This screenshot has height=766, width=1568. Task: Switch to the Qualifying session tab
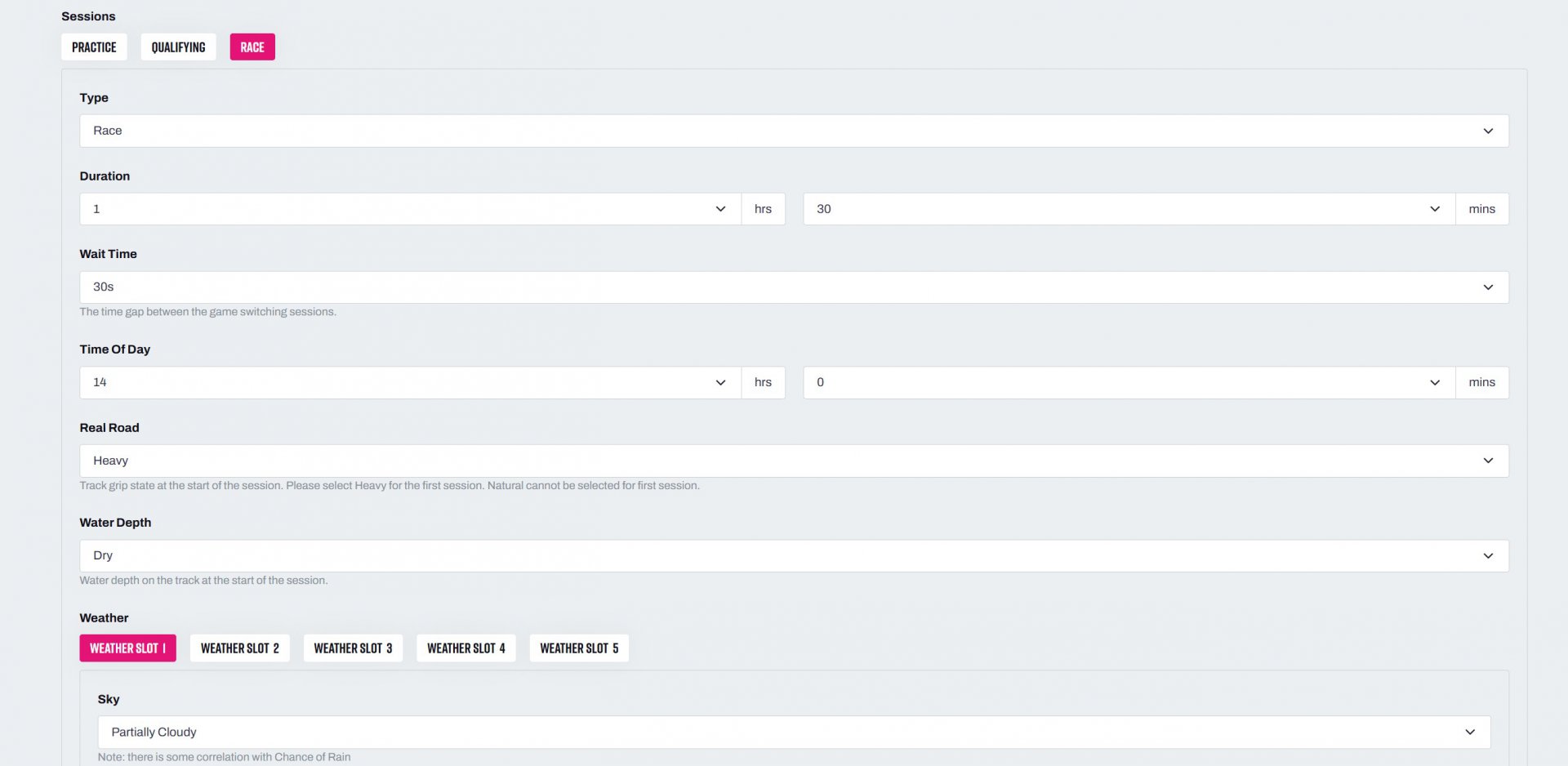[178, 47]
